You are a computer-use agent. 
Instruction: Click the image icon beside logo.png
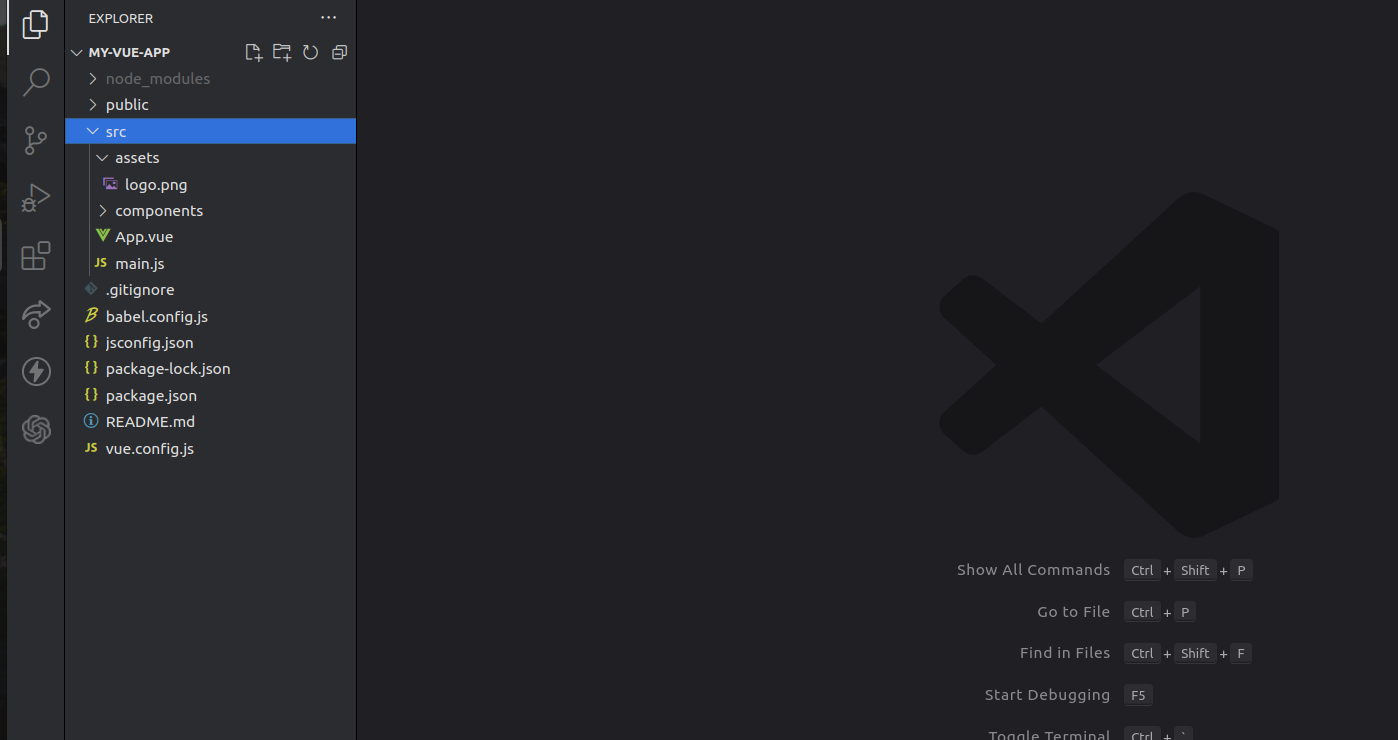[x=110, y=184]
